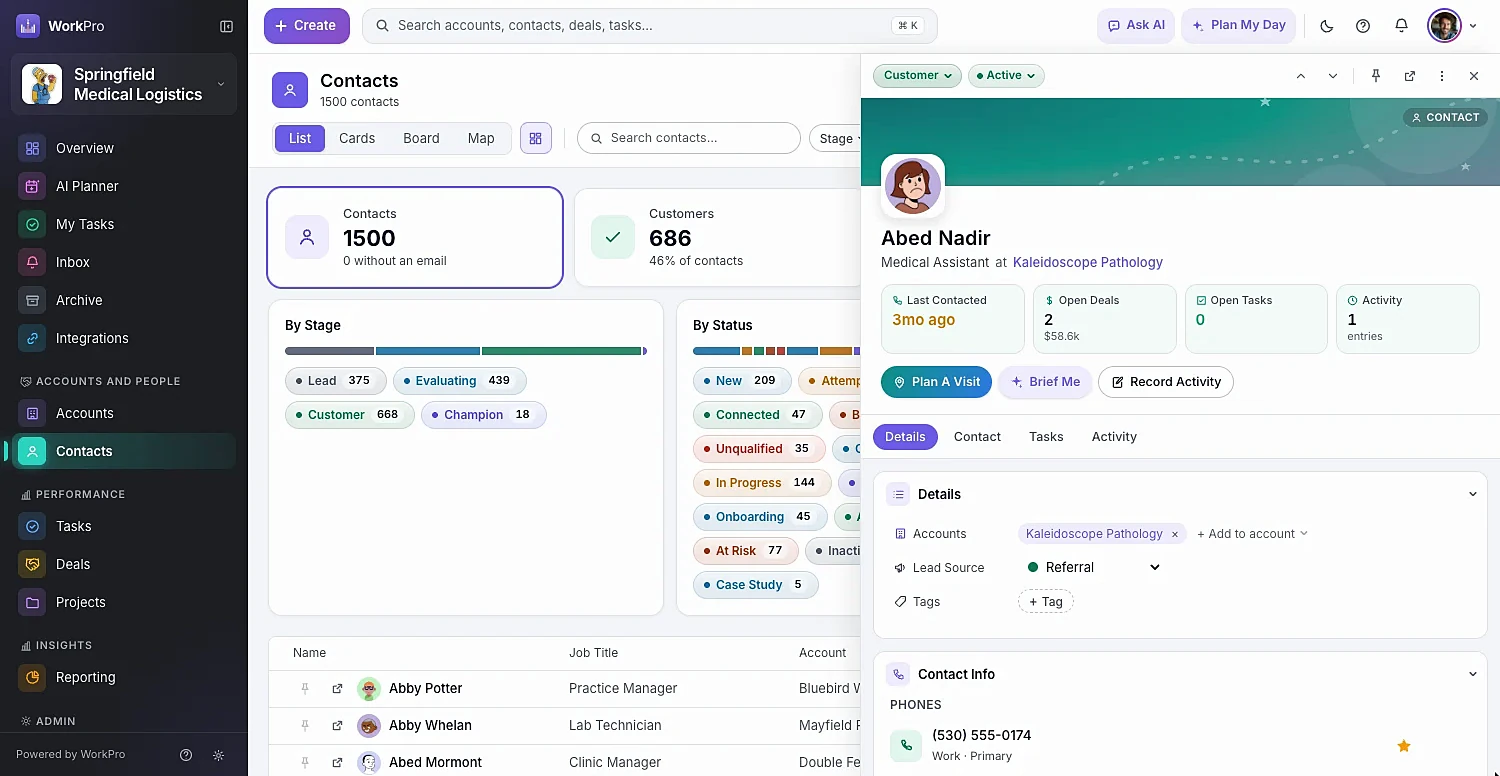Focus the Search contacts field
1500x776 pixels.
pos(689,138)
